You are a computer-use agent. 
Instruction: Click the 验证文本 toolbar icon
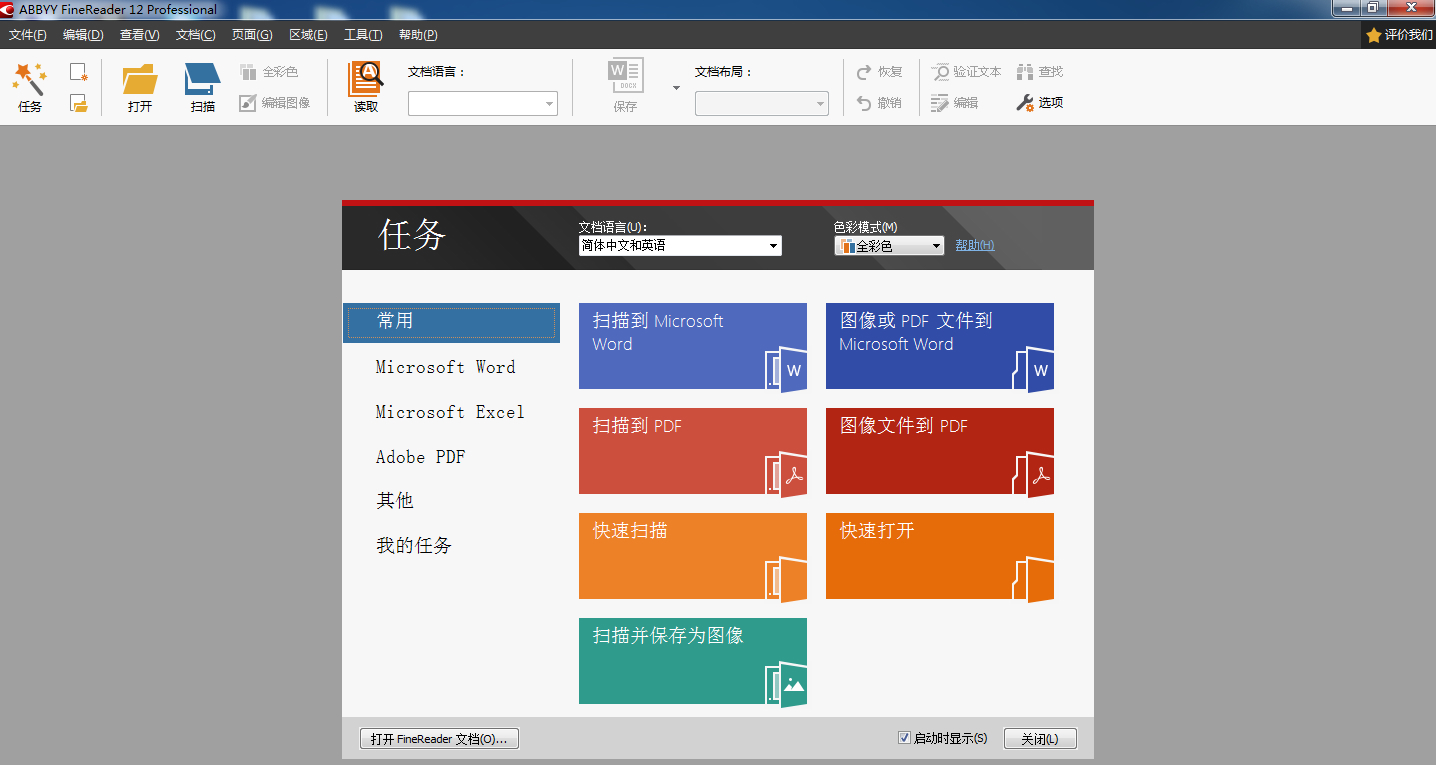pos(940,72)
